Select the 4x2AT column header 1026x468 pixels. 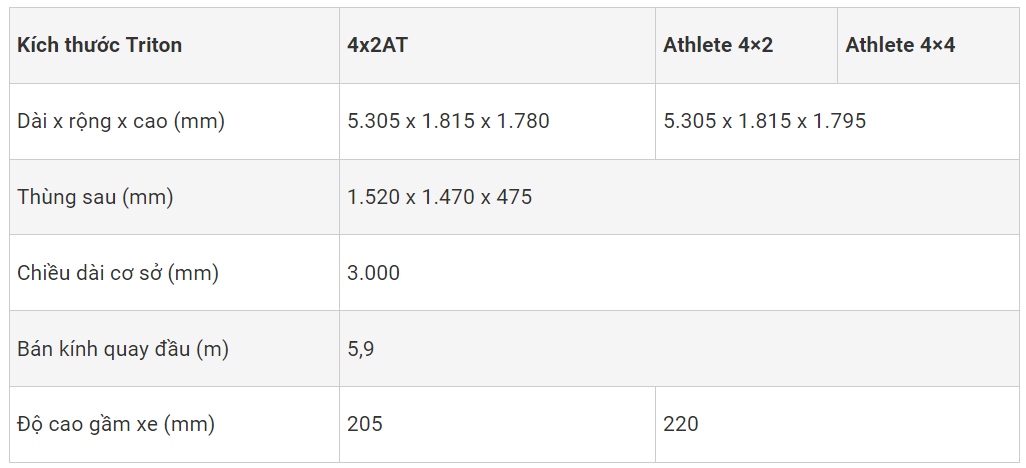(x=377, y=45)
